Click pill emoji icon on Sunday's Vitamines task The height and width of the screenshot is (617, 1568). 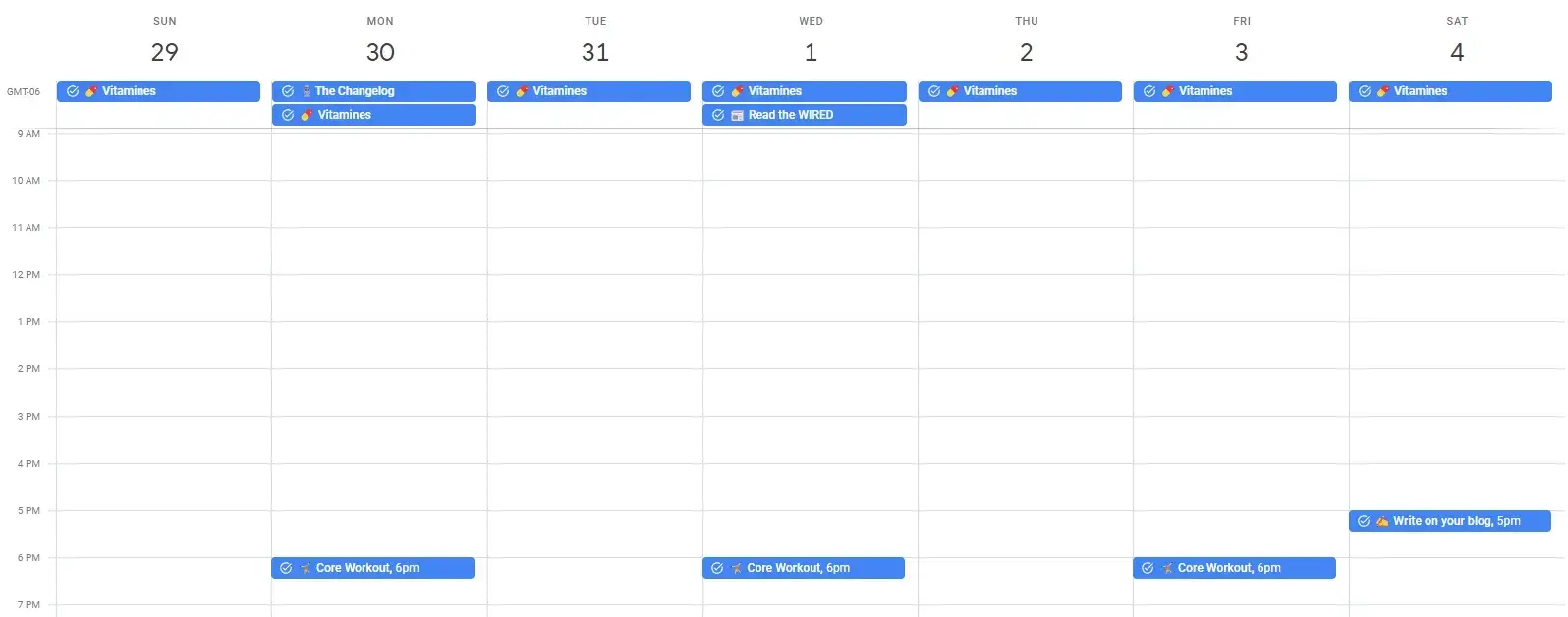[91, 91]
